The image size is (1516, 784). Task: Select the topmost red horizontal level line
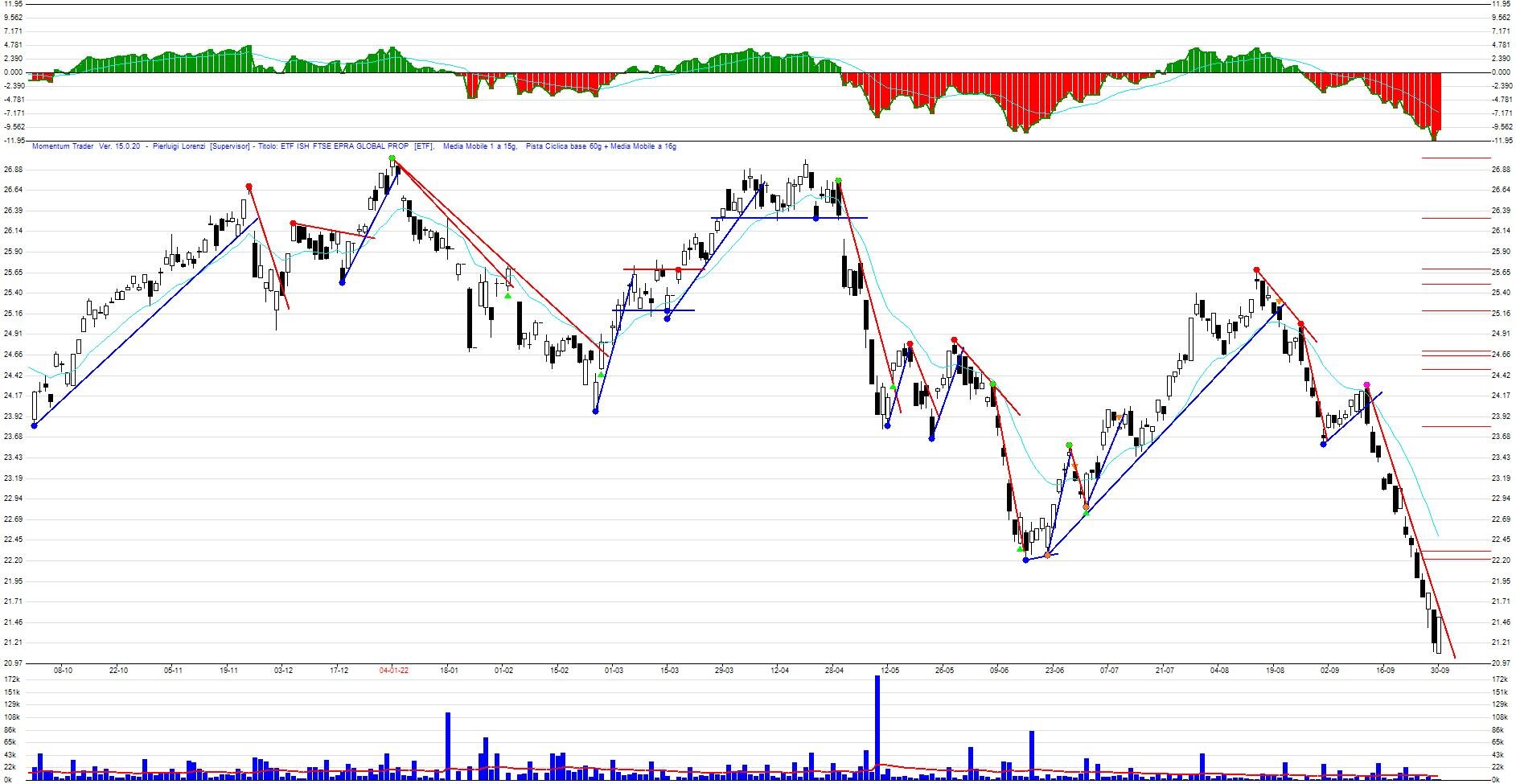tap(1456, 158)
